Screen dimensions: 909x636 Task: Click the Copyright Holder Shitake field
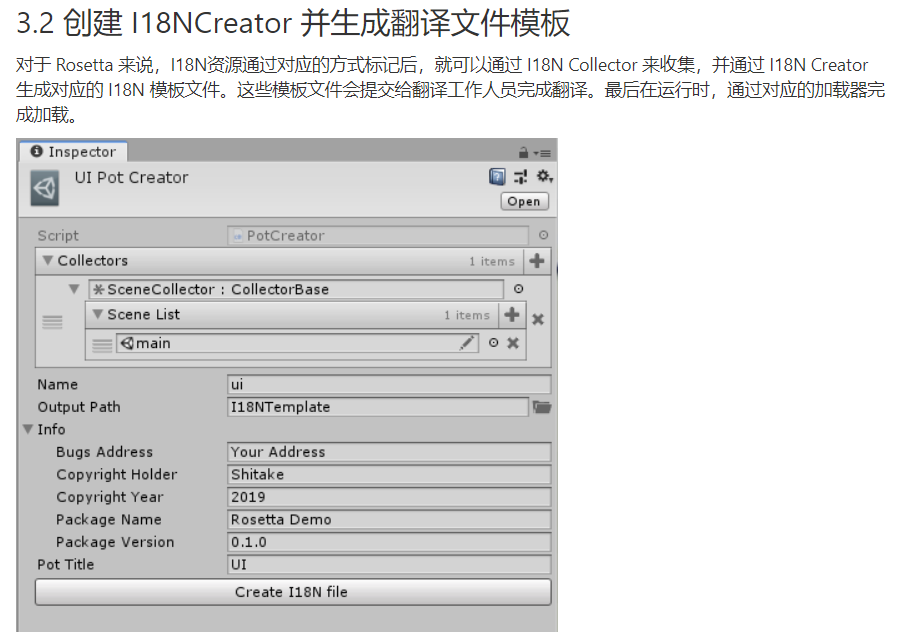pos(389,474)
